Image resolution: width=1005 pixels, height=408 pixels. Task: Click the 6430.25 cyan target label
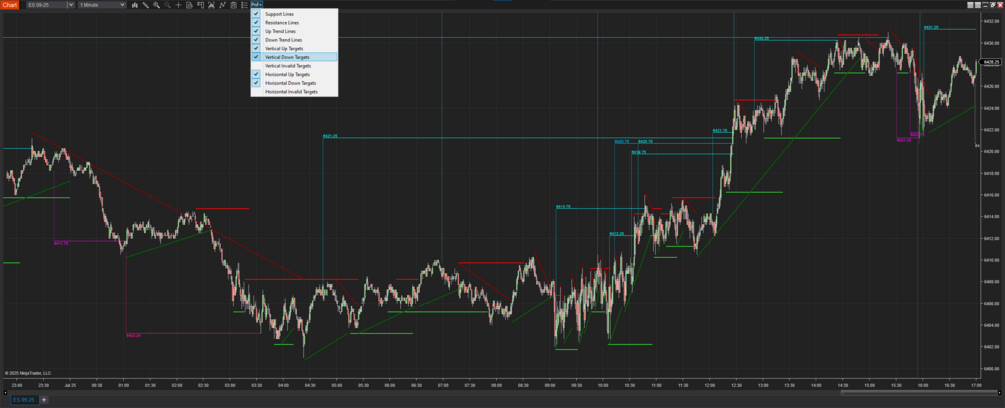click(761, 38)
